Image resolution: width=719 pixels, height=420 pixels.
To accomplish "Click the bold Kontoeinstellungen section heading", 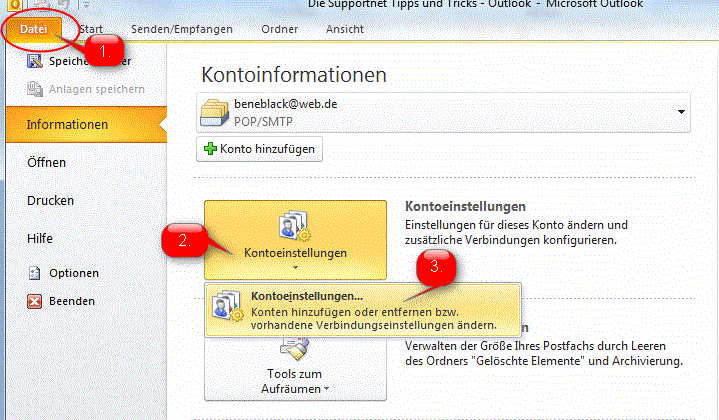I will coord(465,207).
